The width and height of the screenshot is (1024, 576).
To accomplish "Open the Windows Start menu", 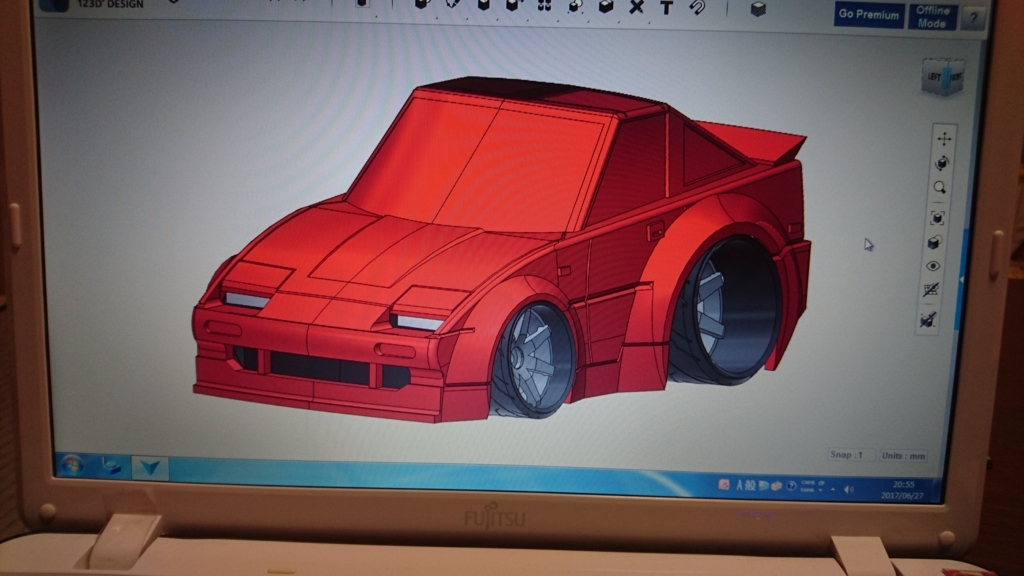I will coord(71,466).
